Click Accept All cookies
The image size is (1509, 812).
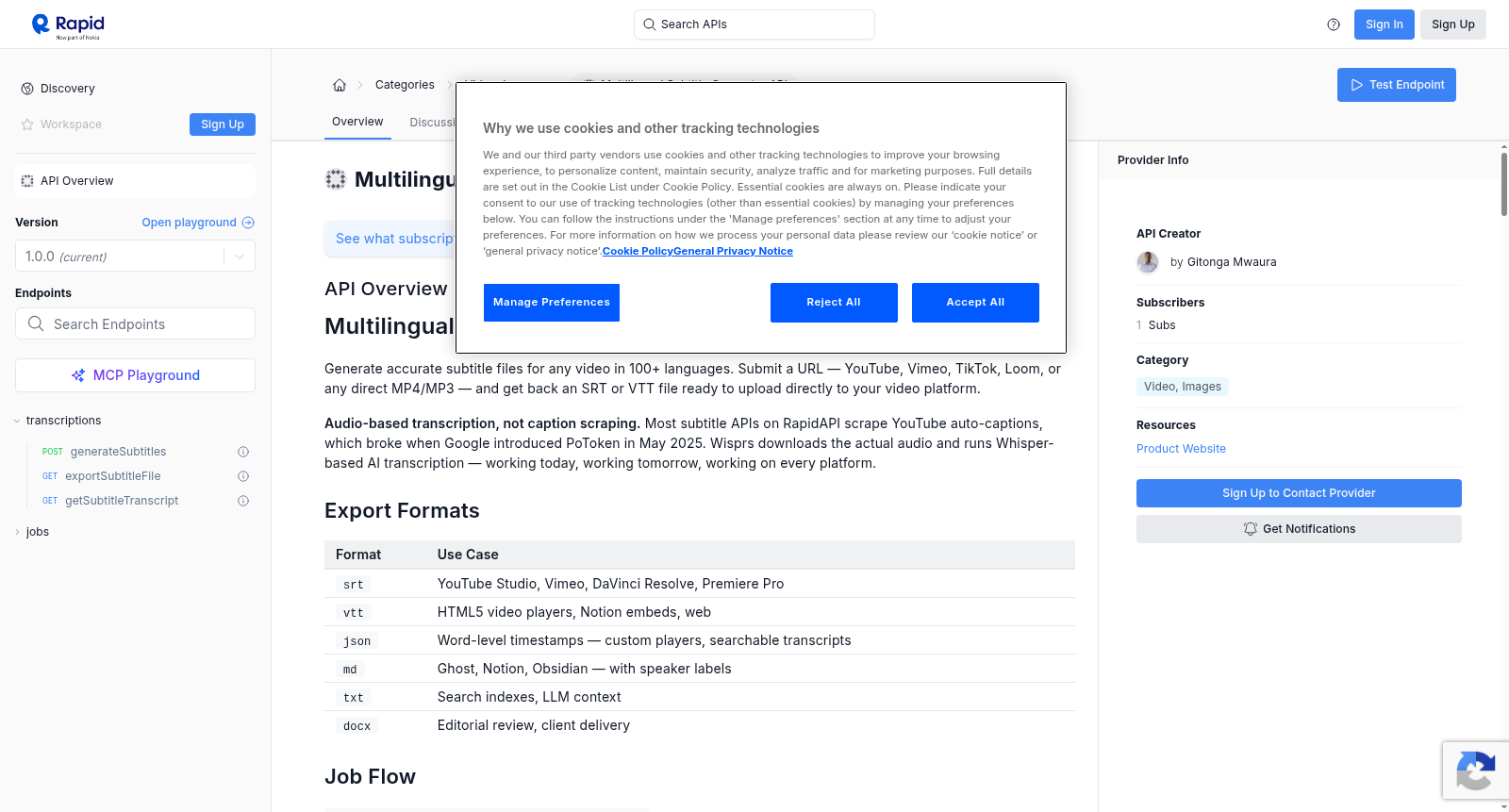coord(975,303)
